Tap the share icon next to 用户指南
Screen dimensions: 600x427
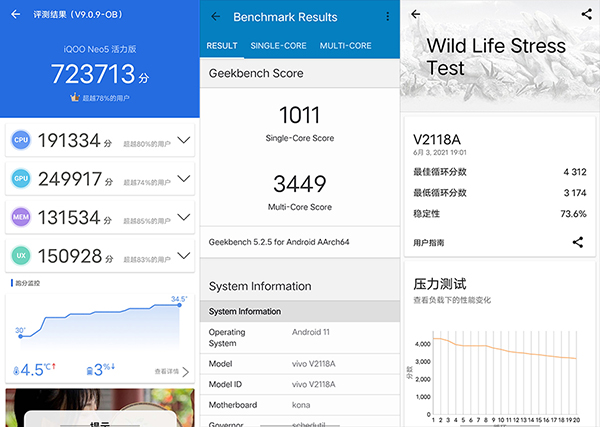coord(578,242)
